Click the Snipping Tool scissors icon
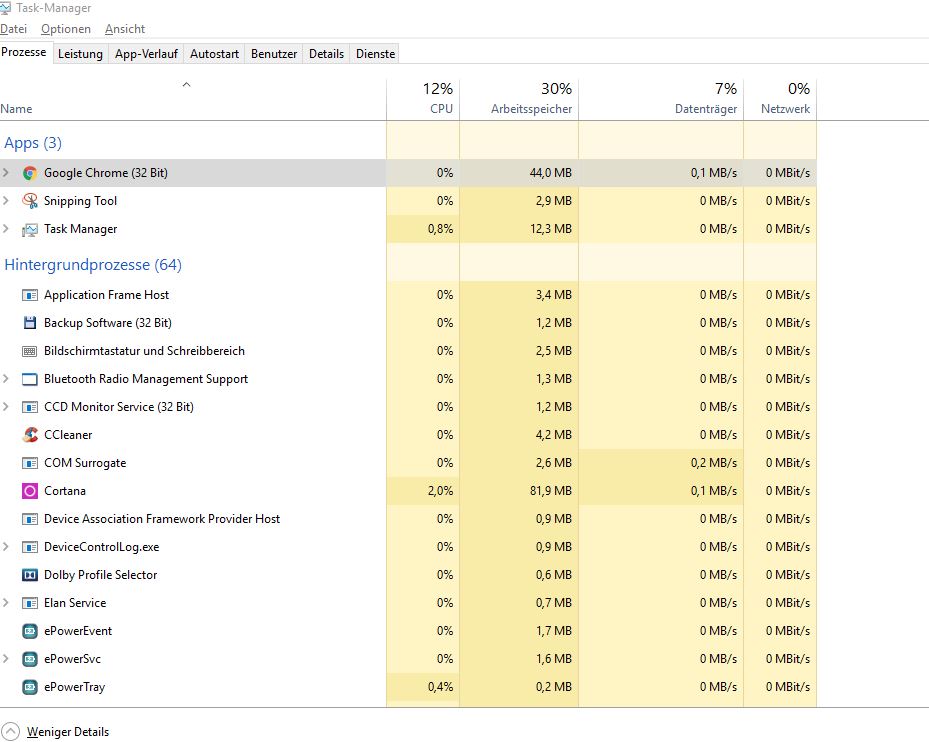 coord(30,201)
